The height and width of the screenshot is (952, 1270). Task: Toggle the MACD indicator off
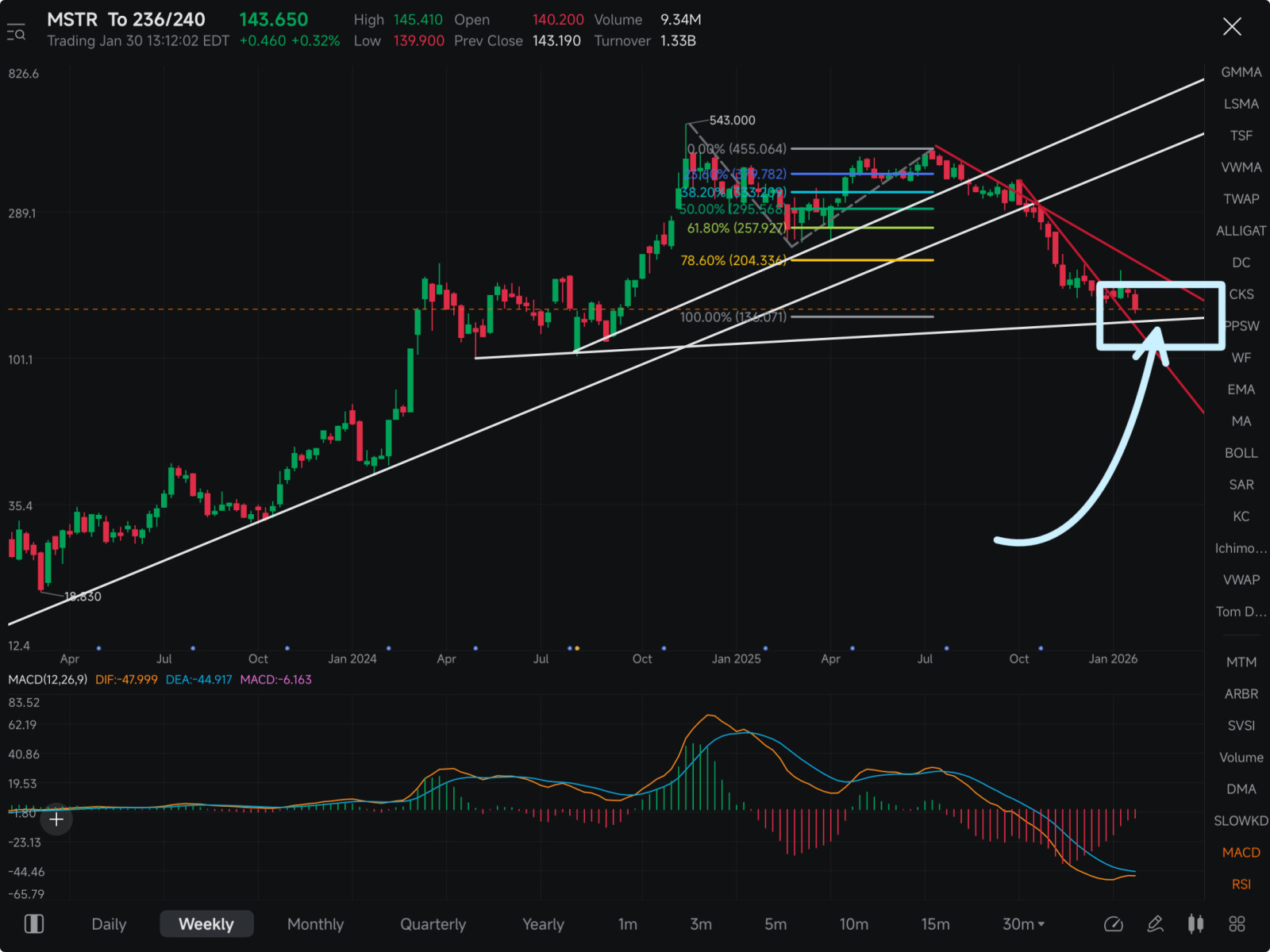point(1241,852)
